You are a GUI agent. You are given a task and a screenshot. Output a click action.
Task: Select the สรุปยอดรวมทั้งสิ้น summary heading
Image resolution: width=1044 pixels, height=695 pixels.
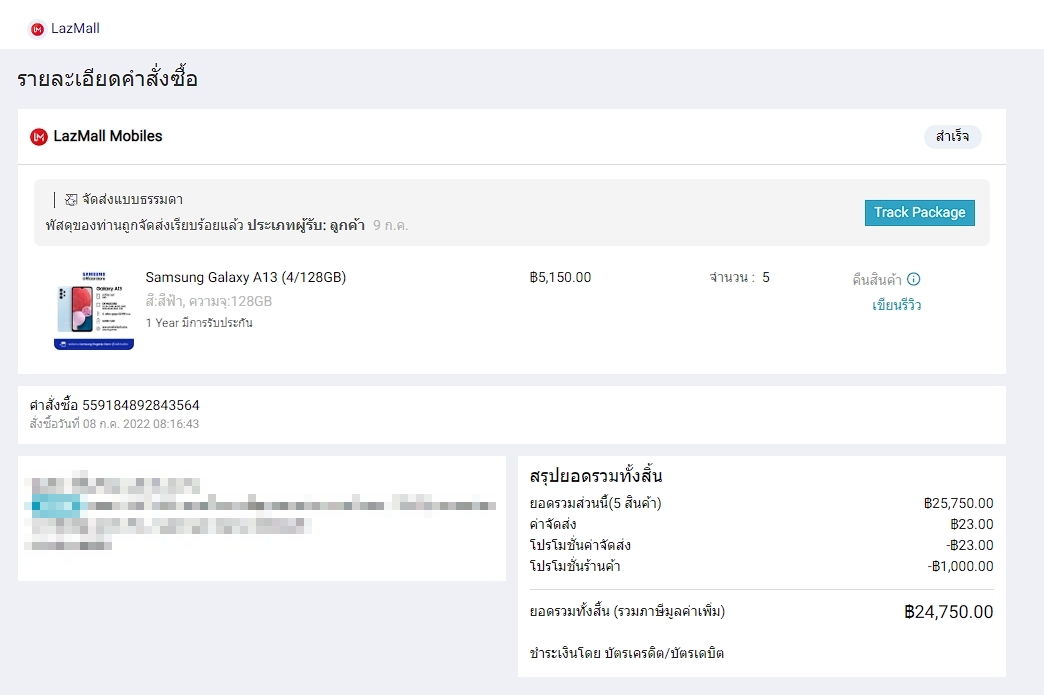tap(596, 475)
